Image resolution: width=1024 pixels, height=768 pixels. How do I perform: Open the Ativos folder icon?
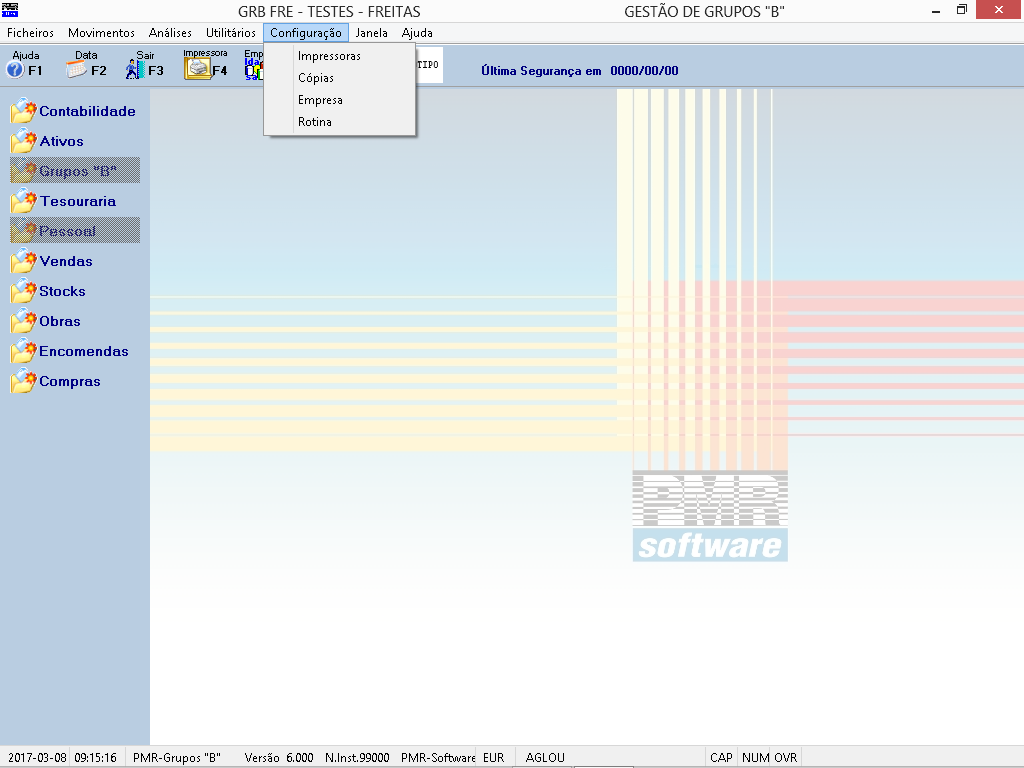click(x=24, y=141)
